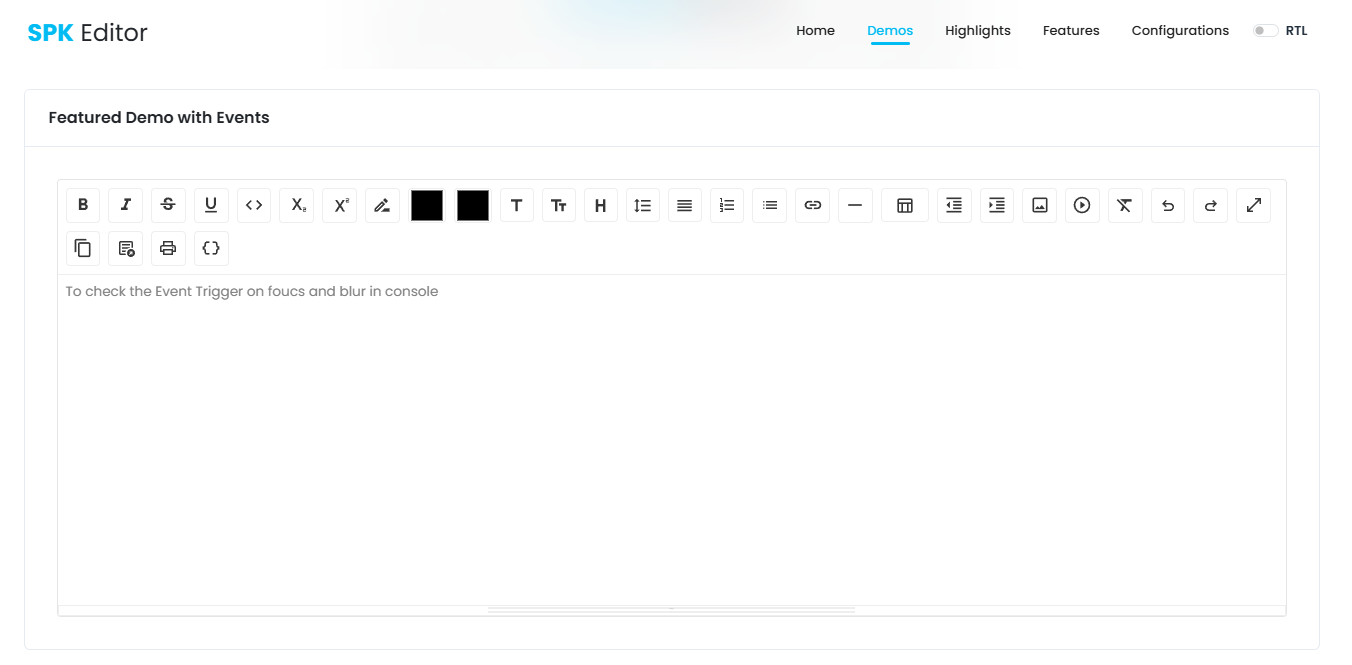
Task: Navigate to the Features page
Action: (1070, 30)
